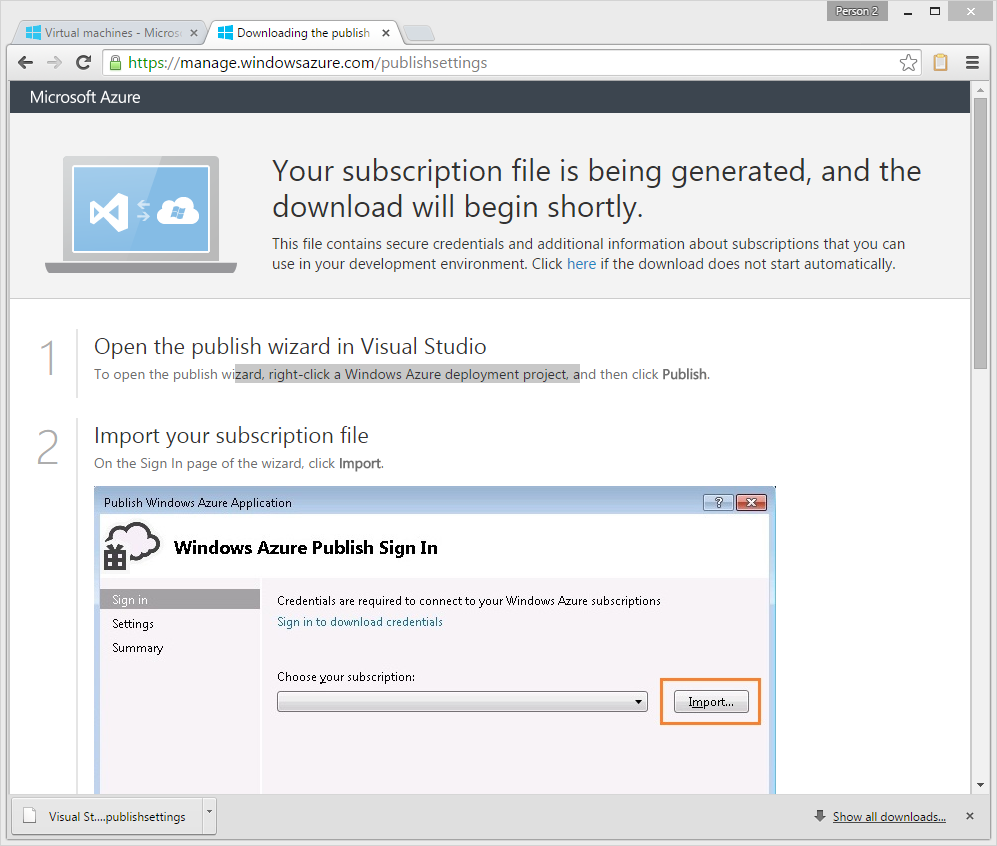Open the Chrome hamburger menu
This screenshot has width=997, height=846.
(972, 62)
